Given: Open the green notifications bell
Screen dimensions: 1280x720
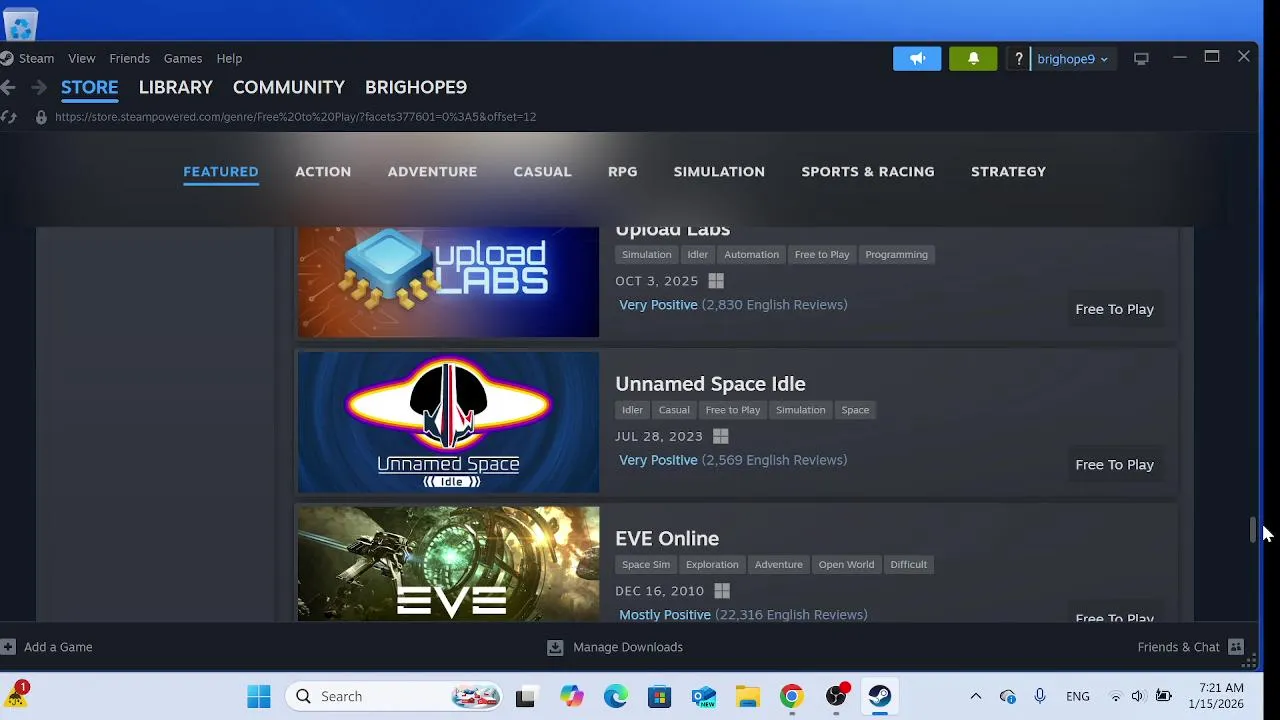Looking at the screenshot, I should [973, 59].
